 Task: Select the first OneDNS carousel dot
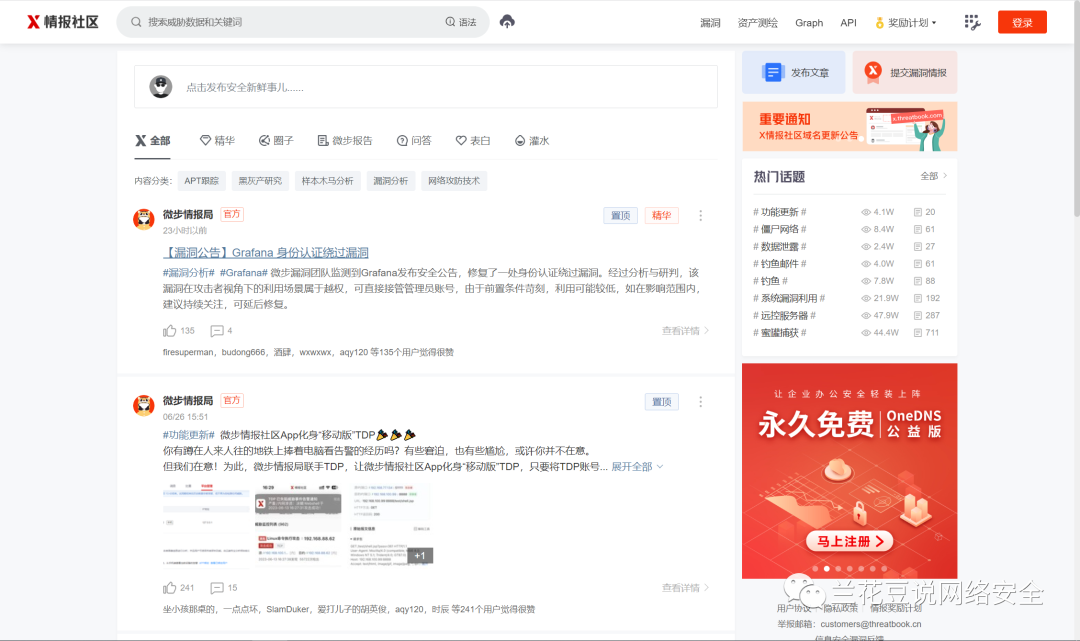click(816, 569)
